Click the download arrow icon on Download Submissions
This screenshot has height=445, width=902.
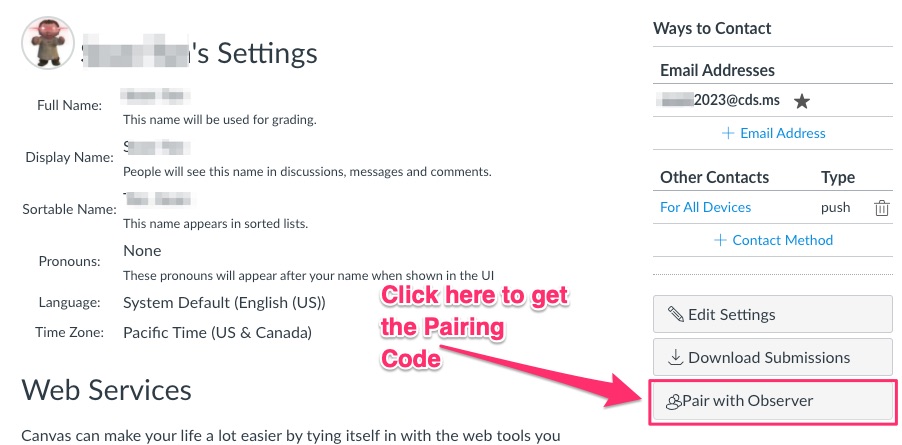click(x=675, y=358)
